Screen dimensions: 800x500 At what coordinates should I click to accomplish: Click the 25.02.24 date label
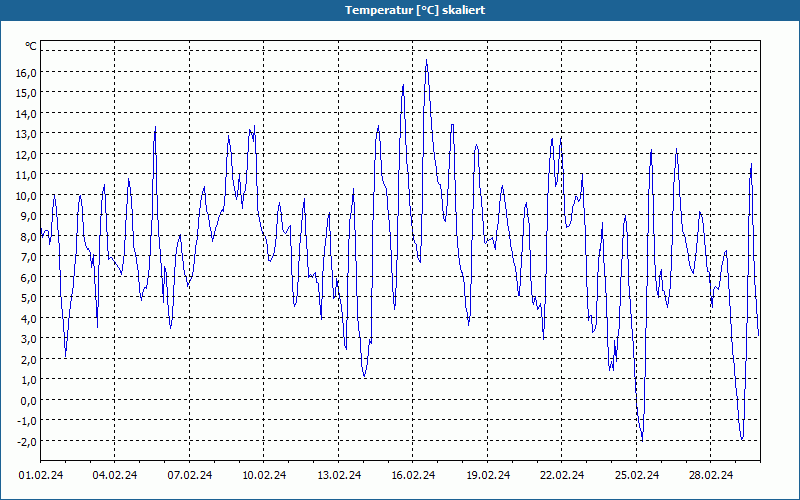(637, 475)
